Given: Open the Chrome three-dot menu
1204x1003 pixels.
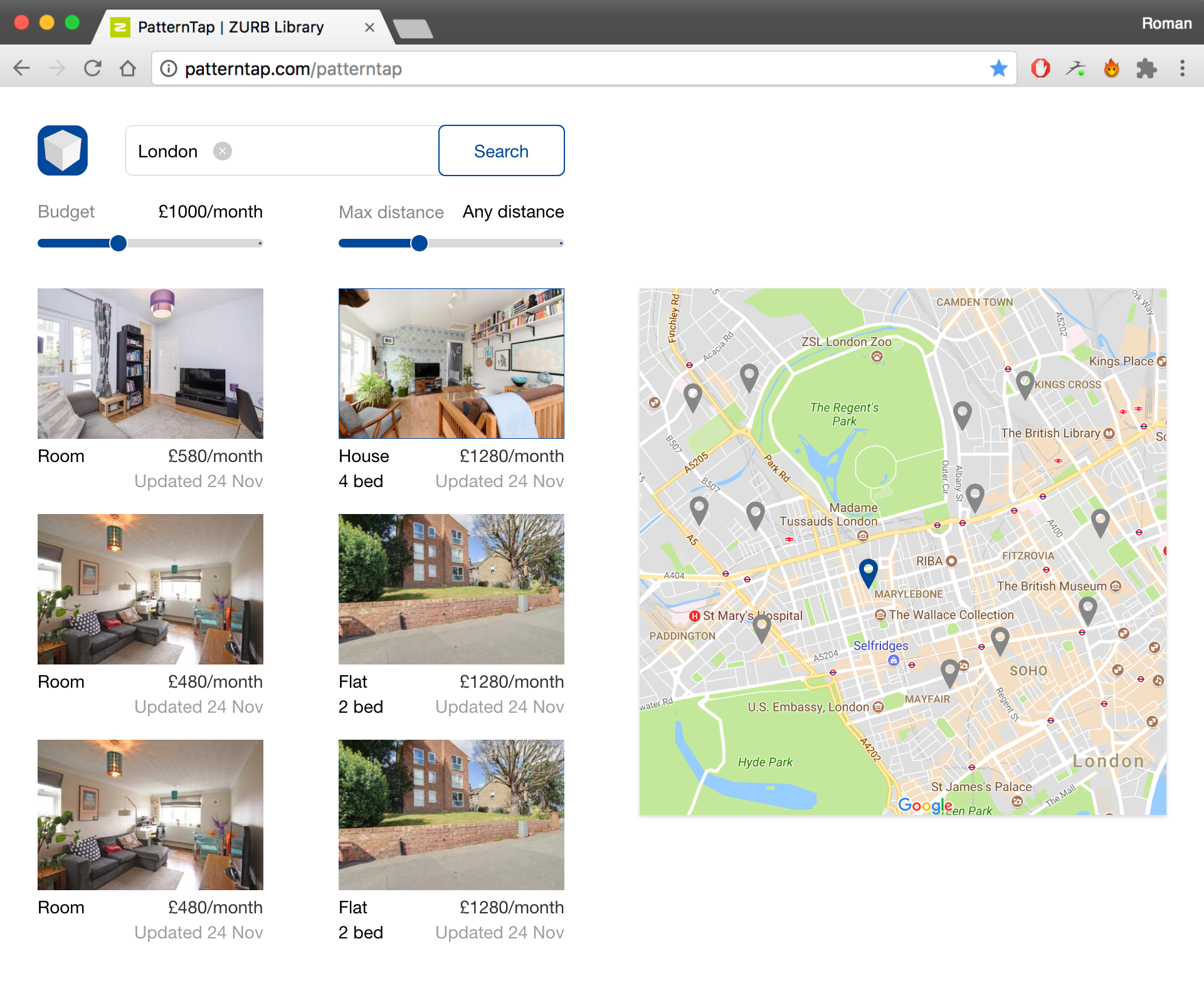Looking at the screenshot, I should pyautogui.click(x=1182, y=68).
